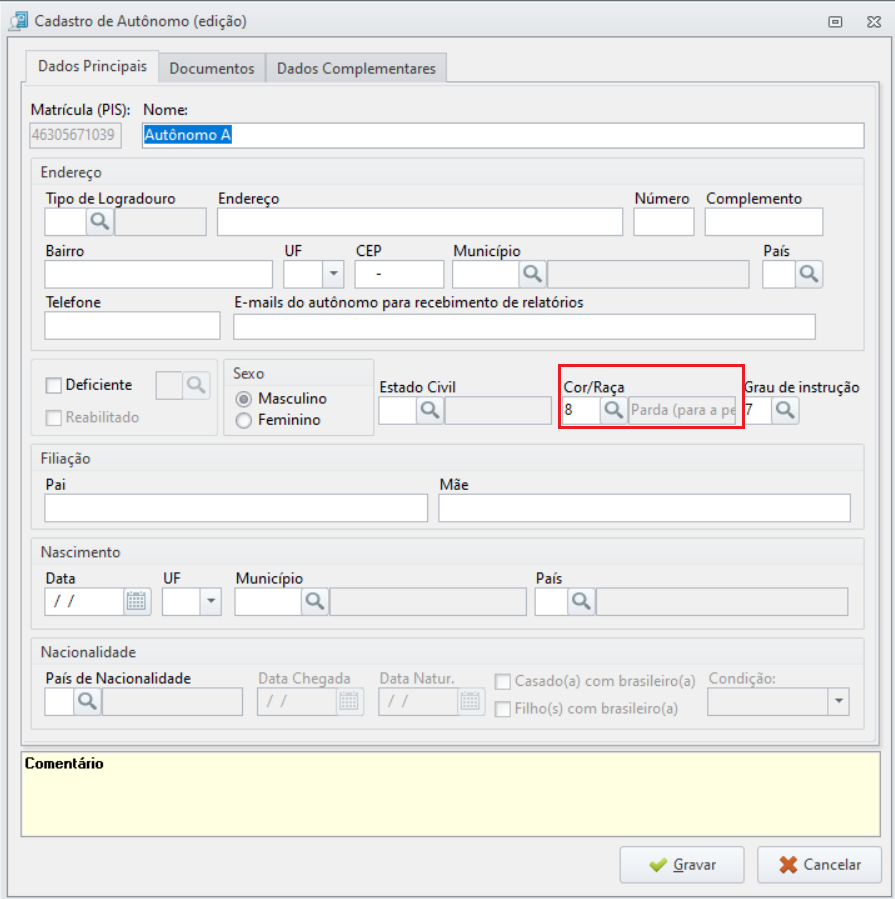Focus the Endereço text field

pyautogui.click(x=420, y=222)
